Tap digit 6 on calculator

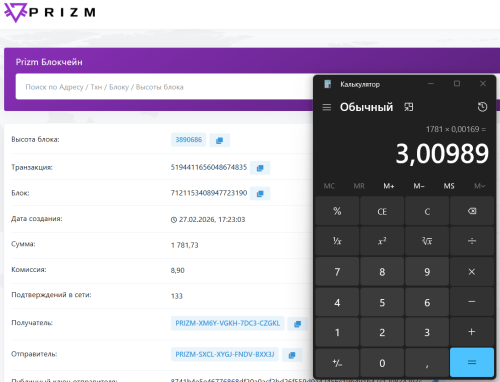[427, 302]
